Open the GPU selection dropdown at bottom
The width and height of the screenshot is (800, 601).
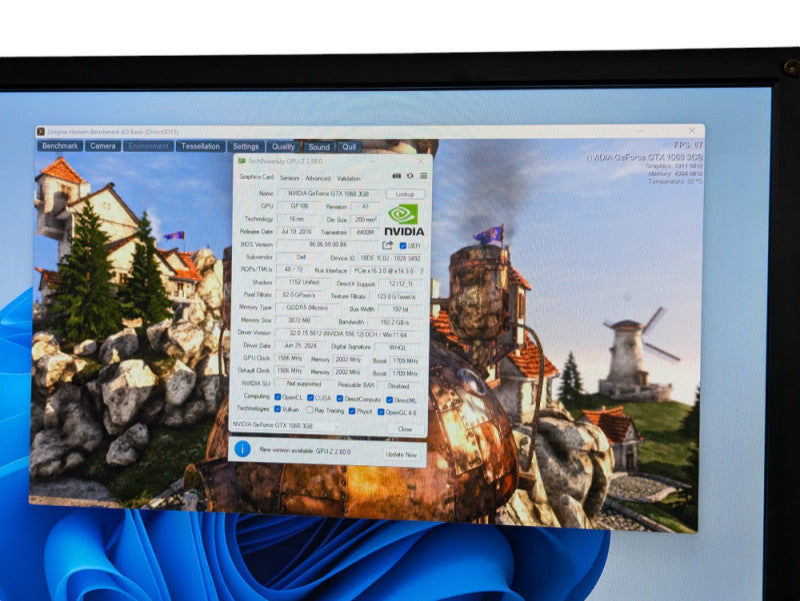click(x=286, y=425)
